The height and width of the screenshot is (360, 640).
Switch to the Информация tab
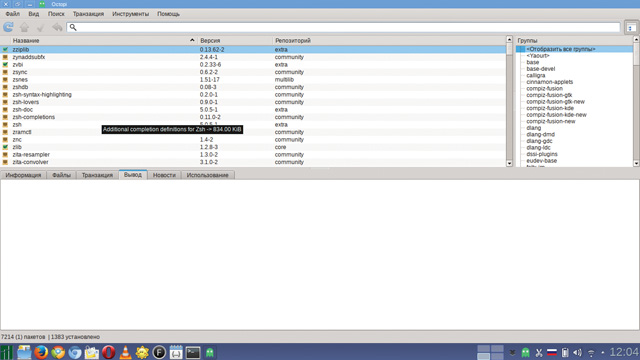(23, 175)
